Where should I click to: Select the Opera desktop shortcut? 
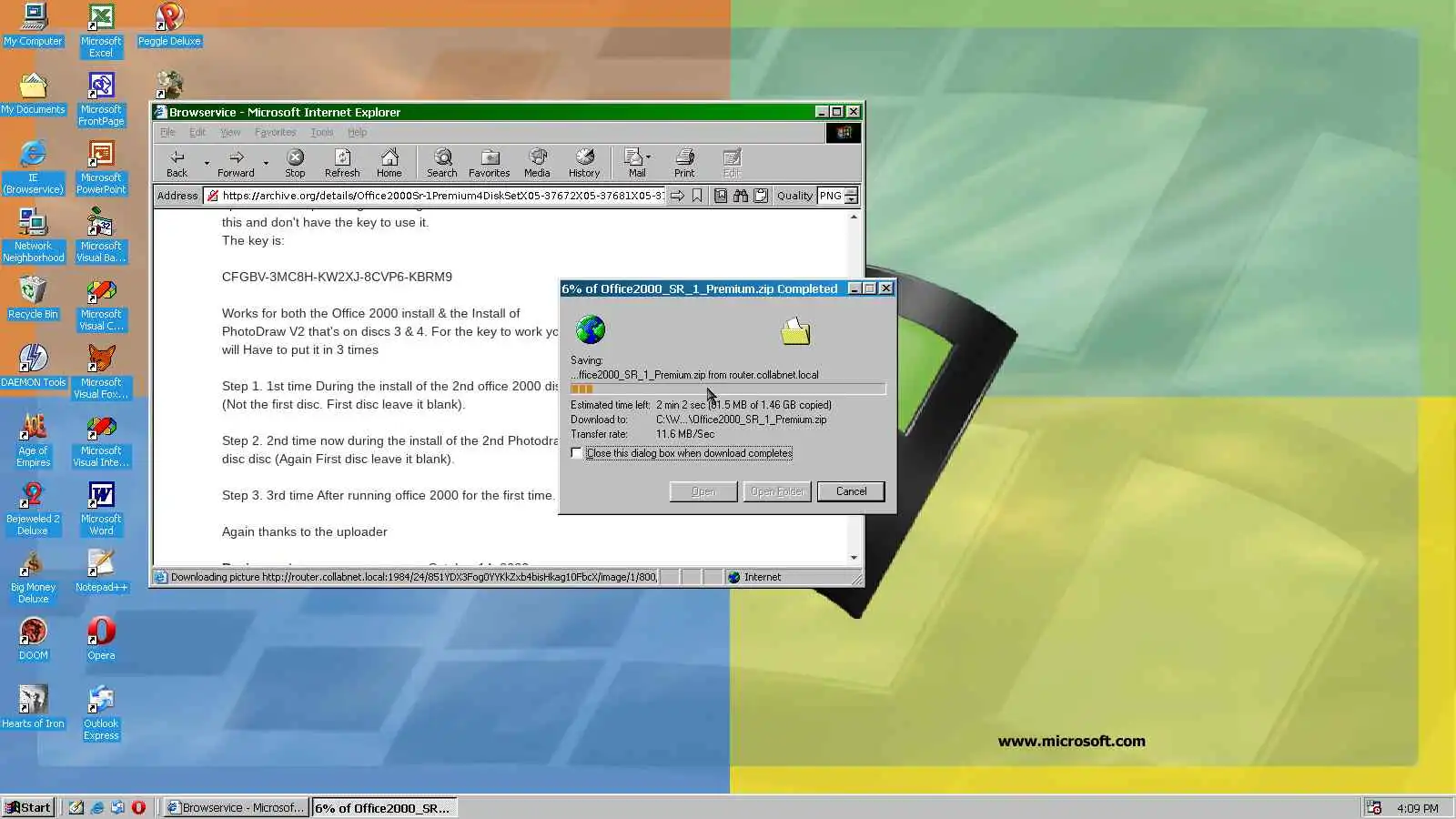[x=101, y=639]
